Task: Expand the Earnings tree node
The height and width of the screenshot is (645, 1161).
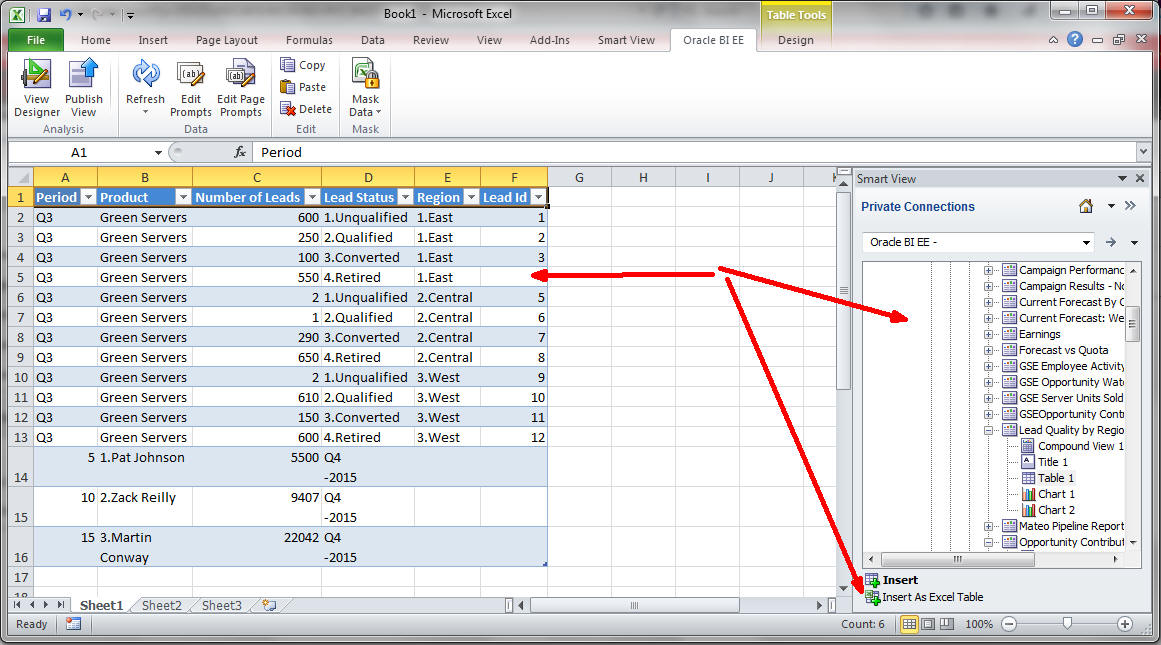Action: [988, 334]
